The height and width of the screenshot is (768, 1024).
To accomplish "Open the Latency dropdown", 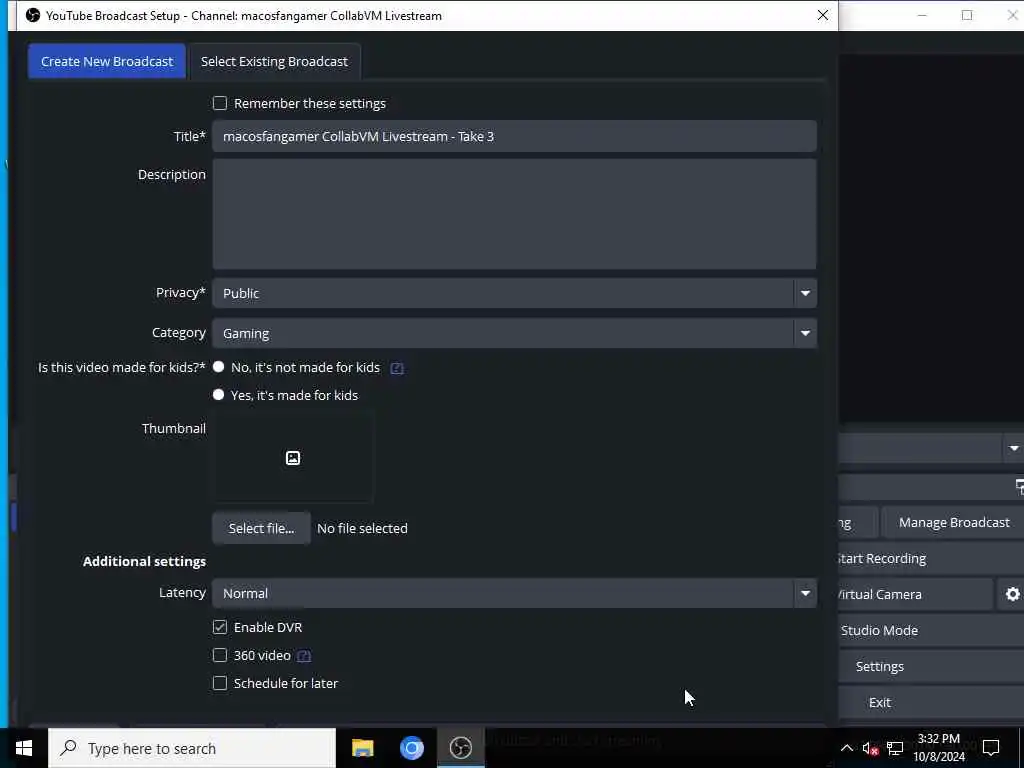I will tap(514, 593).
